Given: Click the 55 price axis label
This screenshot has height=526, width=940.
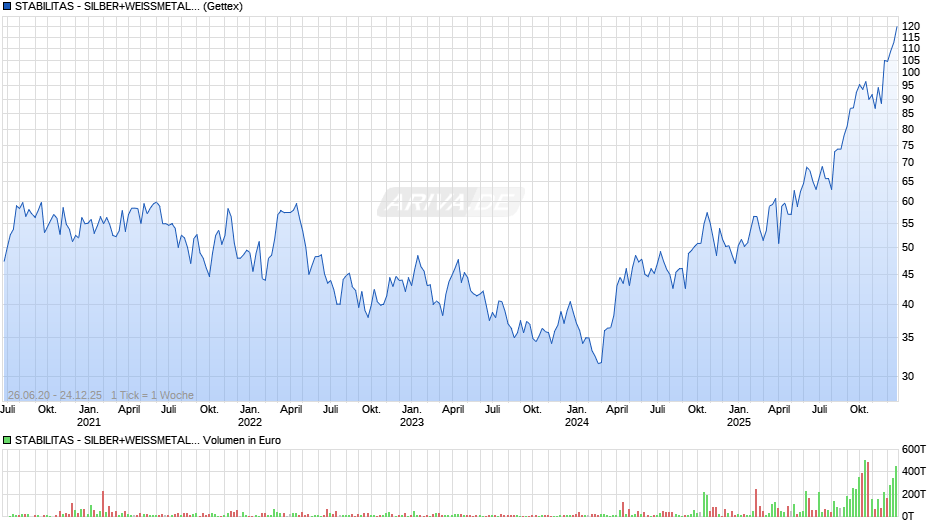Looking at the screenshot, I should [x=908, y=223].
